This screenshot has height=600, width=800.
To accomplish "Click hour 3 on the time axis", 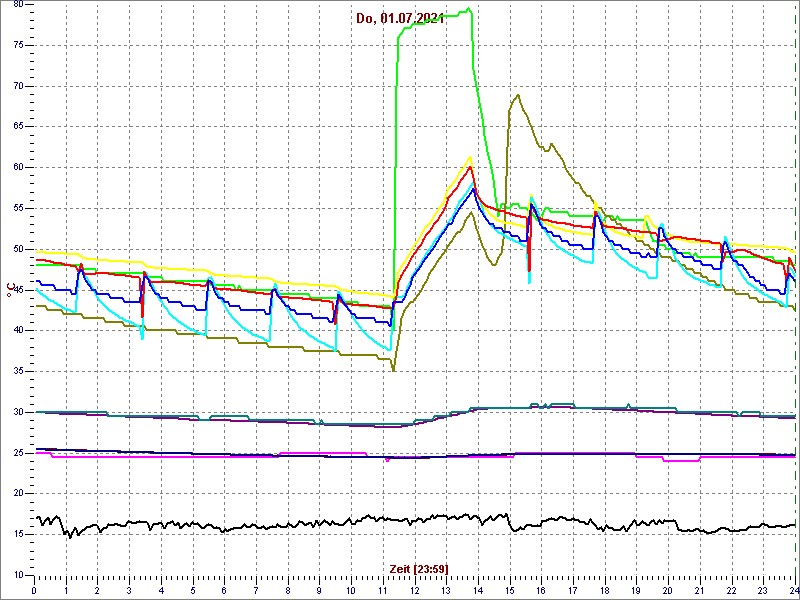I will pos(129,591).
